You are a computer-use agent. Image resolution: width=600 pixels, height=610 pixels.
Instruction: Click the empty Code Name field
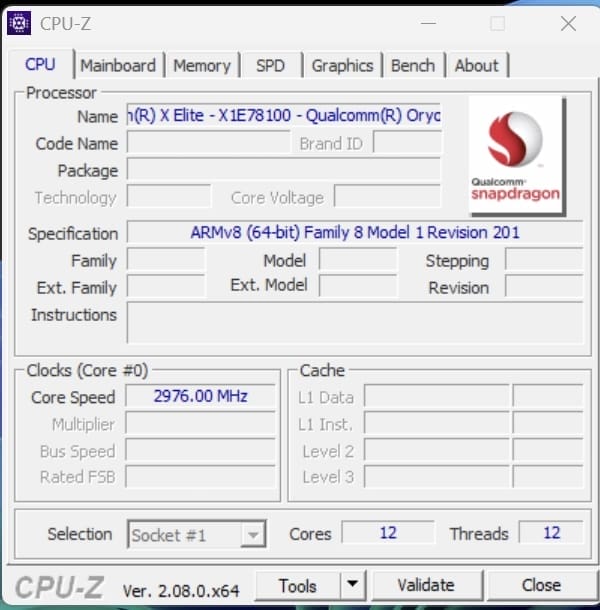[209, 142]
